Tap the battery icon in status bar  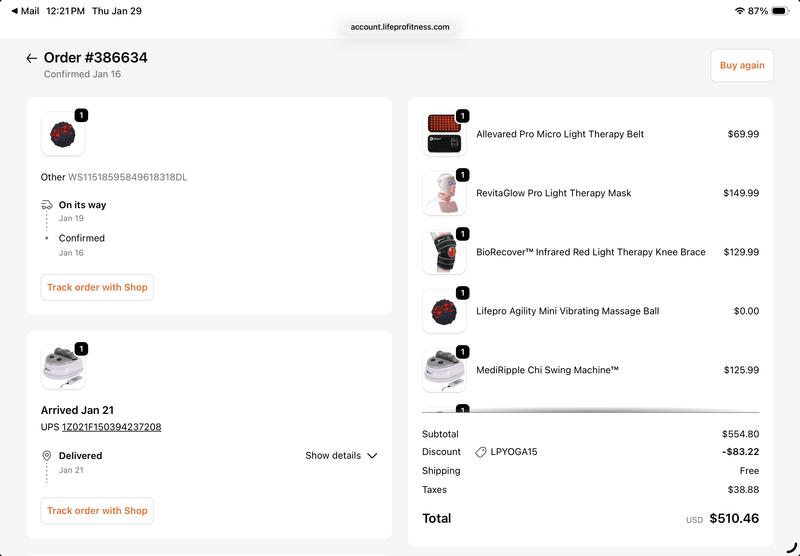tap(779, 11)
